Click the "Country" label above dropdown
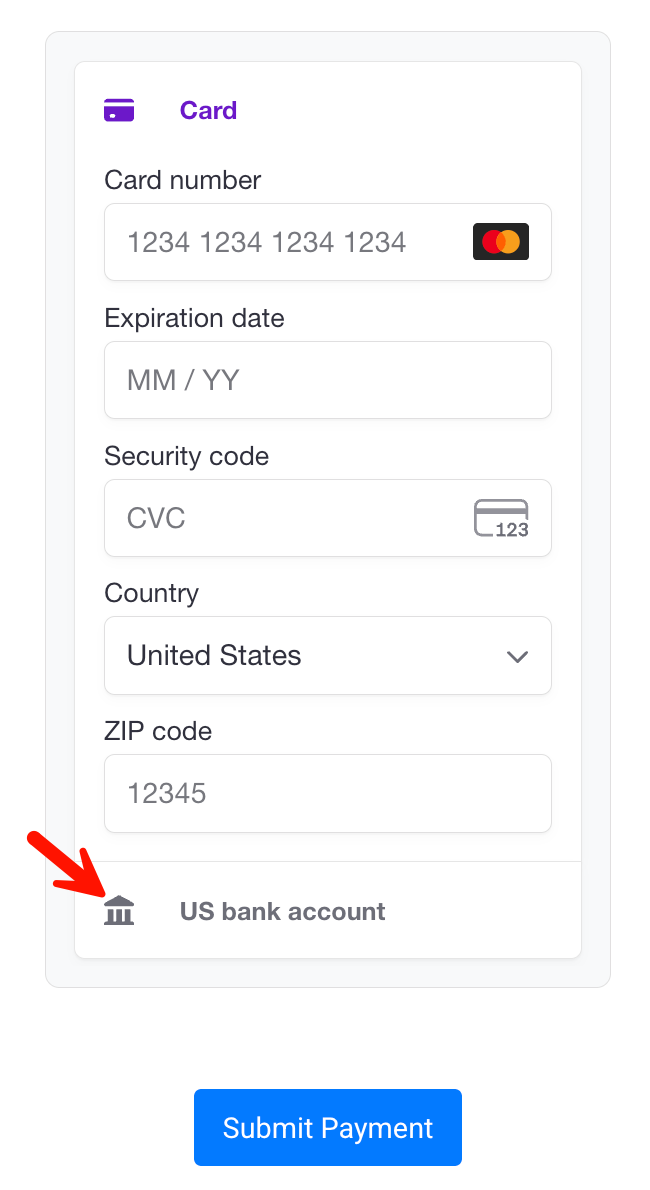Viewport: 650px width, 1190px height. click(x=151, y=593)
